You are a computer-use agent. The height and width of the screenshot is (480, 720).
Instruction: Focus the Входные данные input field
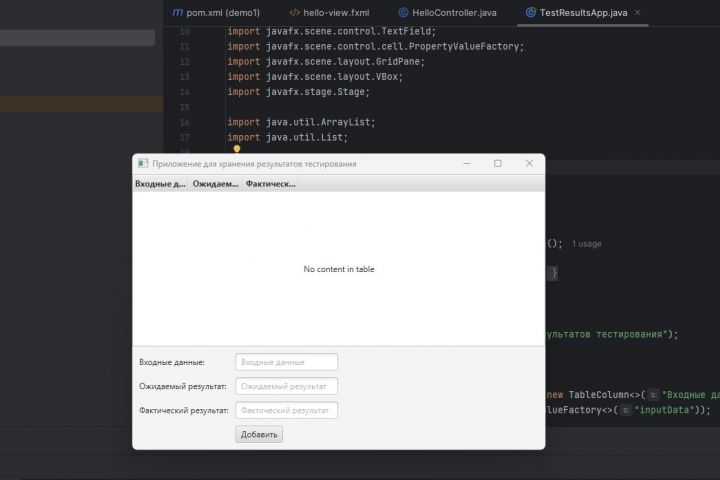coord(287,362)
